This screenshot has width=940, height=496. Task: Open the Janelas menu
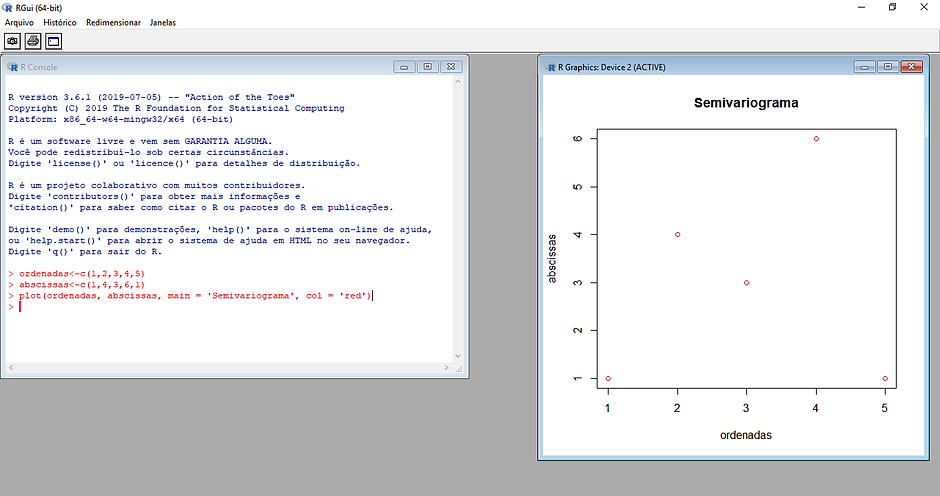point(163,23)
